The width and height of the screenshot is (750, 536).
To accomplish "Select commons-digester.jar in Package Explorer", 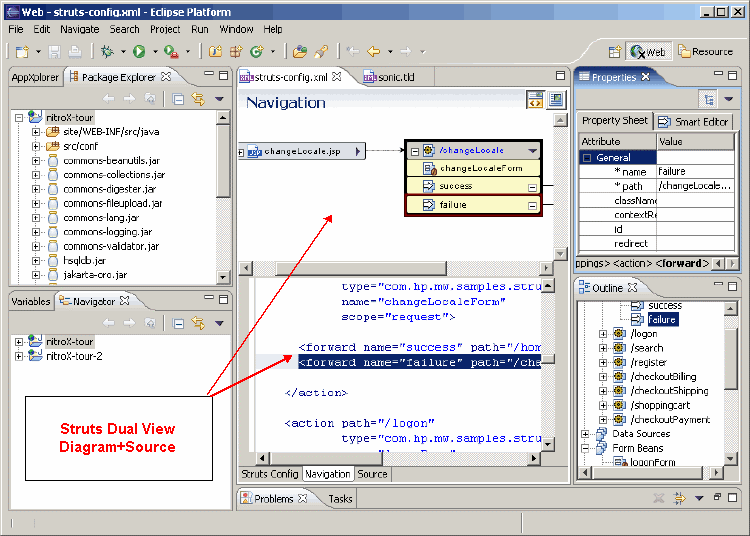I will (110, 189).
